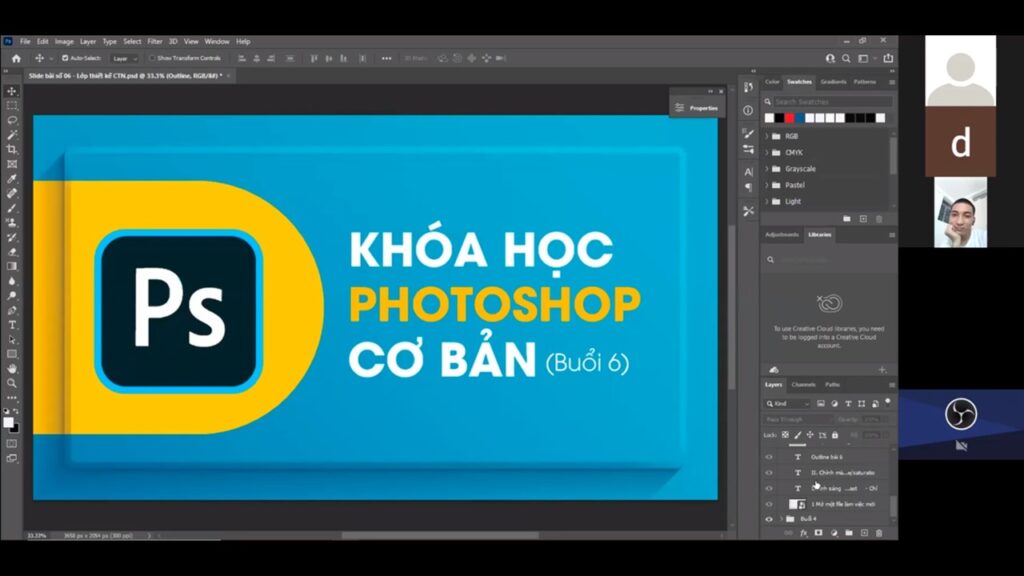Image resolution: width=1024 pixels, height=576 pixels.
Task: Open the blend mode Pass Through dropdown
Action: click(799, 419)
